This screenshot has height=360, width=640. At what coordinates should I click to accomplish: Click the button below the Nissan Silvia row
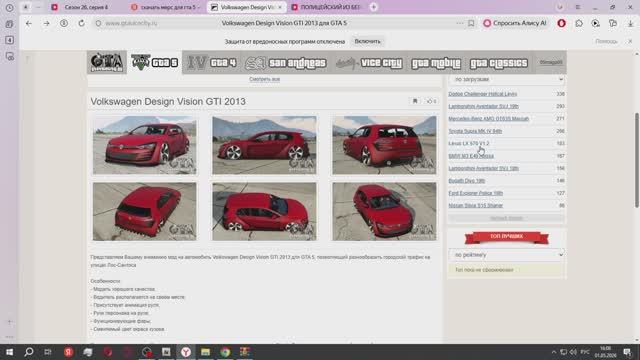click(506, 218)
